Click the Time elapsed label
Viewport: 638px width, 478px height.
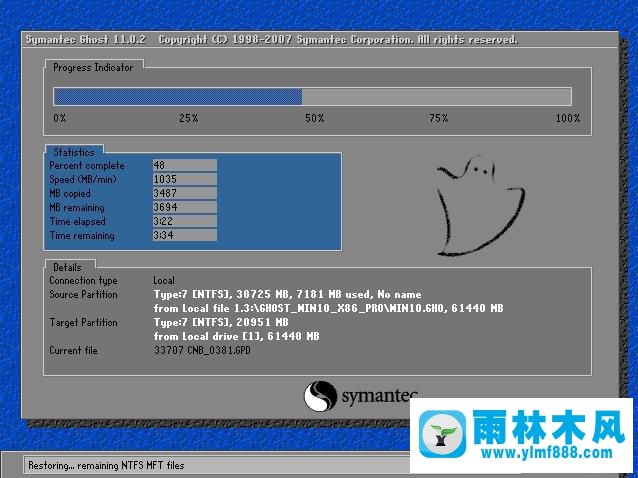pyautogui.click(x=77, y=222)
